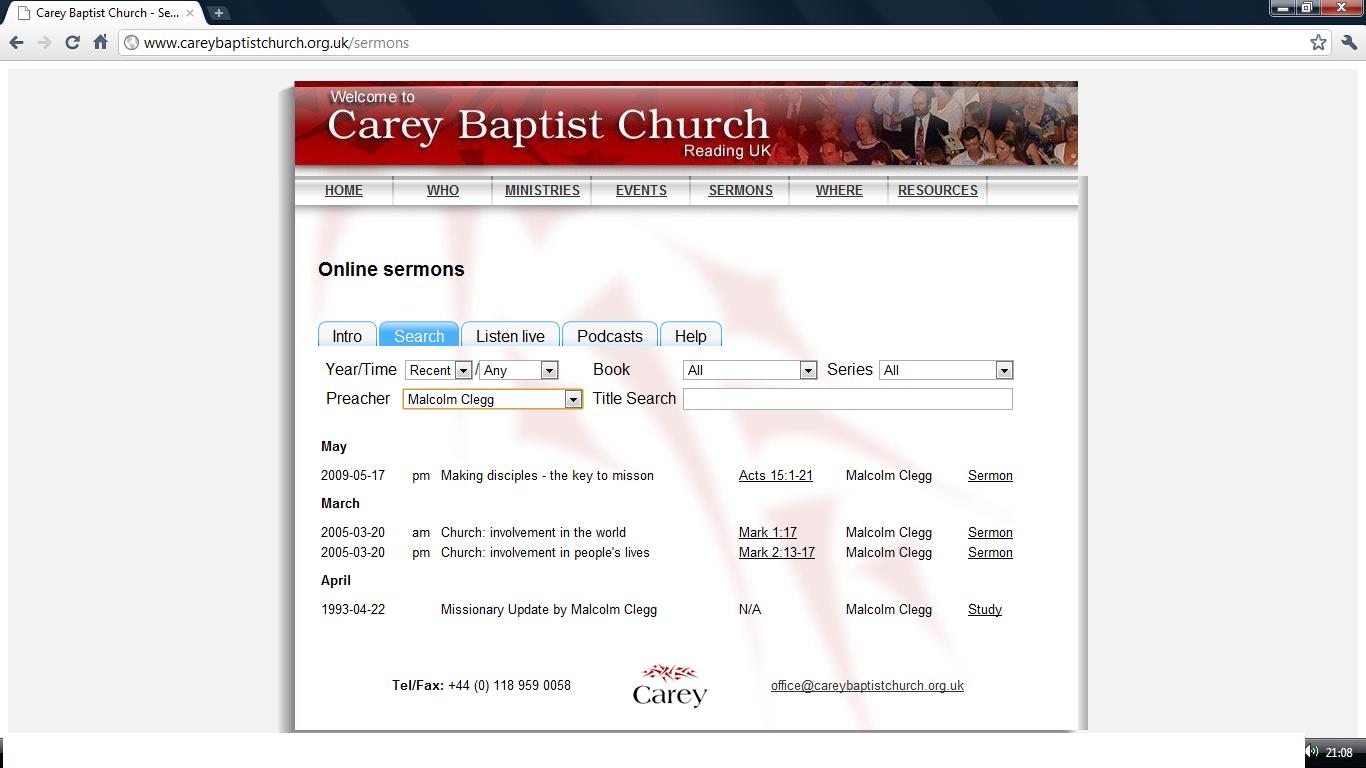Click the telephone number +44 (0) 118 959 0058
This screenshot has width=1366, height=768.
click(509, 686)
